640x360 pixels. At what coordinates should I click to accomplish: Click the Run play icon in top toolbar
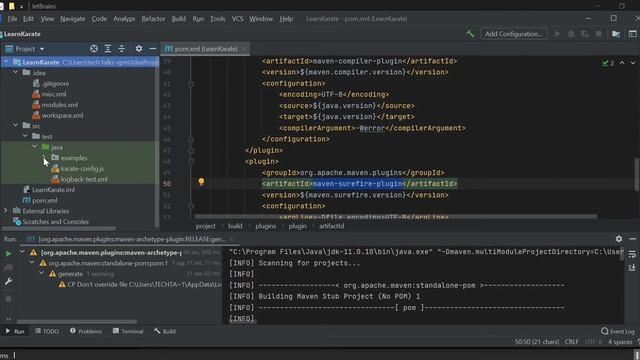tap(557, 34)
